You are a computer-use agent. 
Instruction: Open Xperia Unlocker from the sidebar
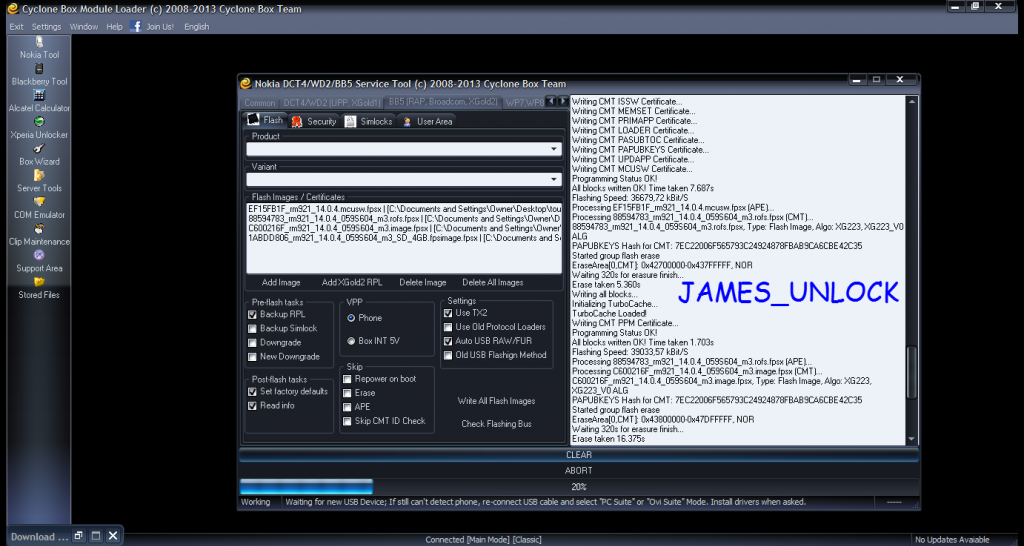point(39,121)
